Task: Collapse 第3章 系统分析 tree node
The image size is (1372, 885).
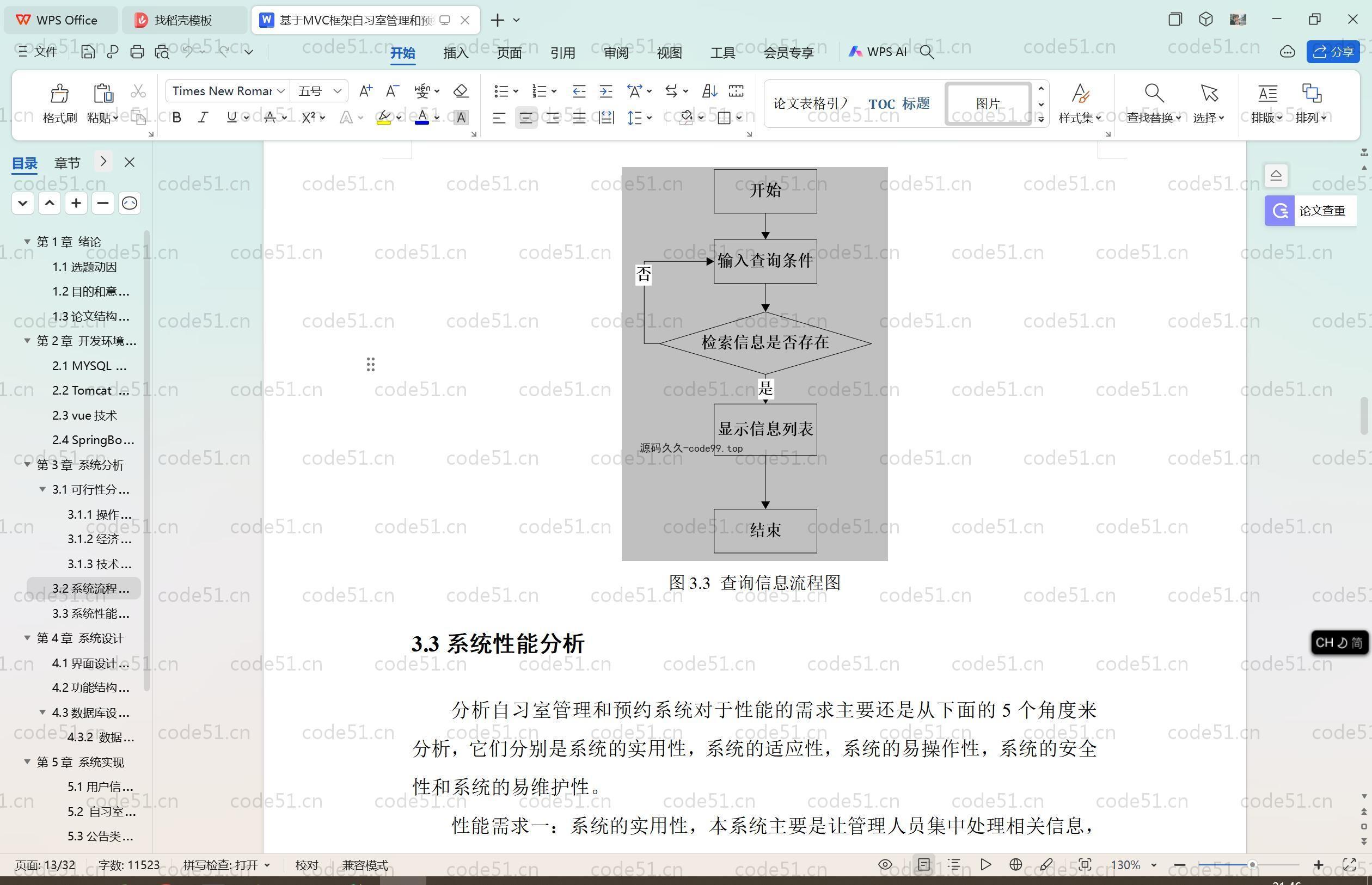Action: [x=27, y=464]
